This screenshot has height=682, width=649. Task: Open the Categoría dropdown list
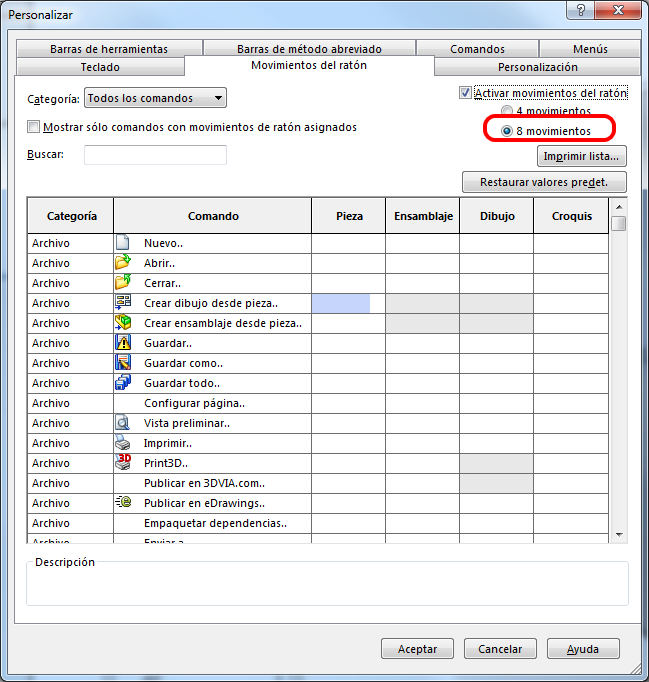click(x=155, y=98)
